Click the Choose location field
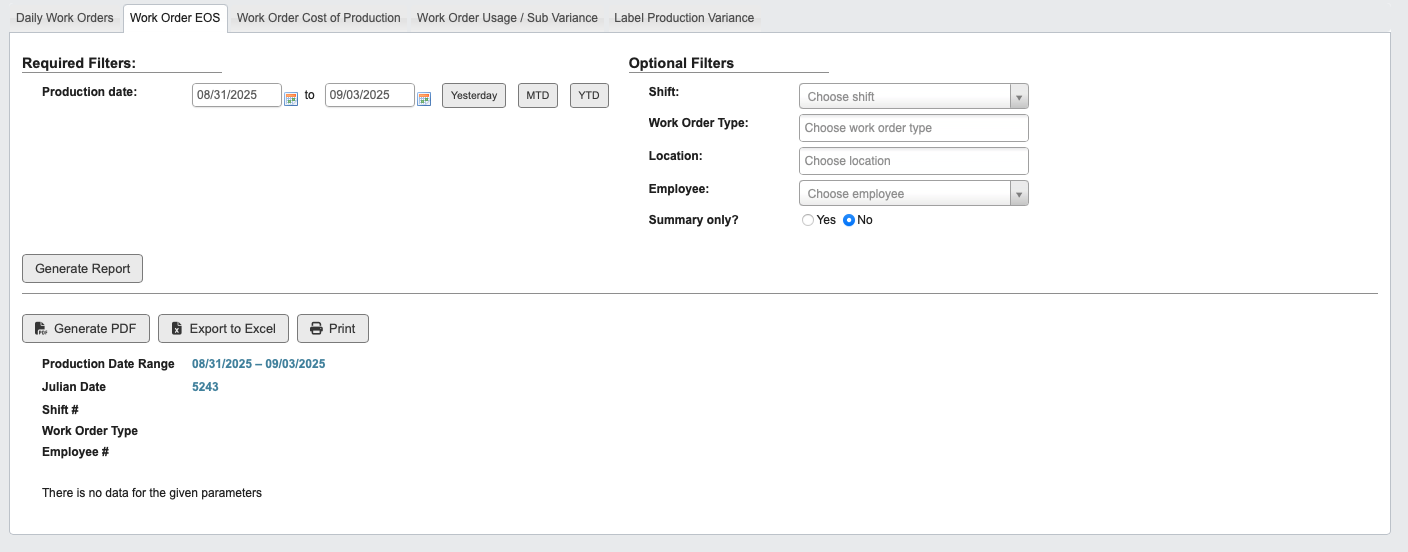This screenshot has height=552, width=1408. (x=914, y=161)
